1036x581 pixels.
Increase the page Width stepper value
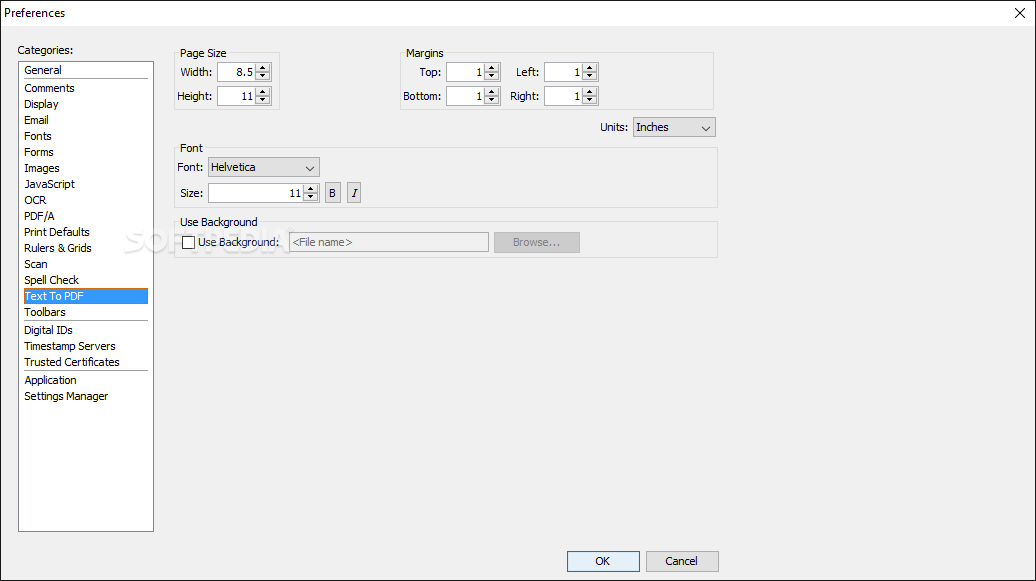(x=263, y=68)
